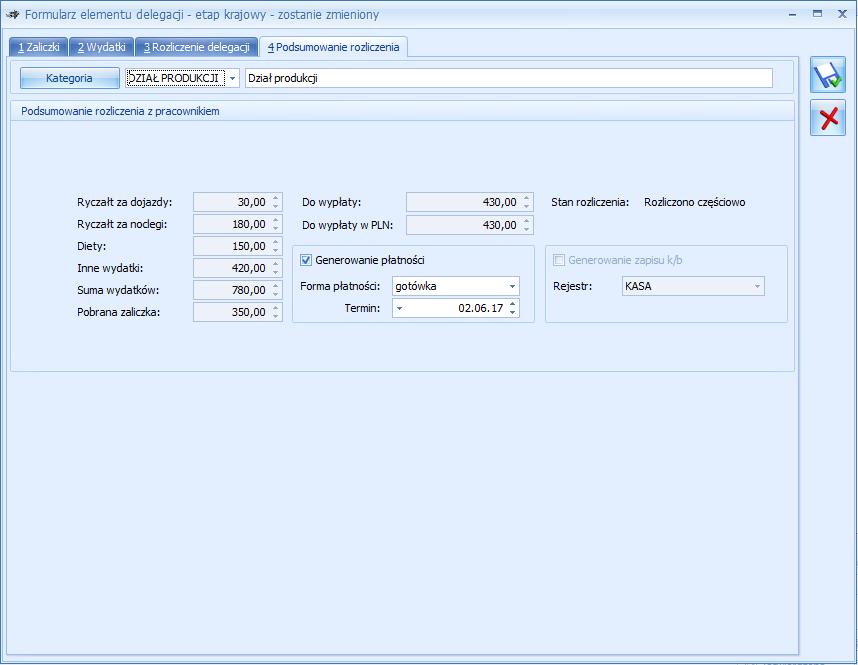Increase the Termin date with up arrow

[512, 304]
